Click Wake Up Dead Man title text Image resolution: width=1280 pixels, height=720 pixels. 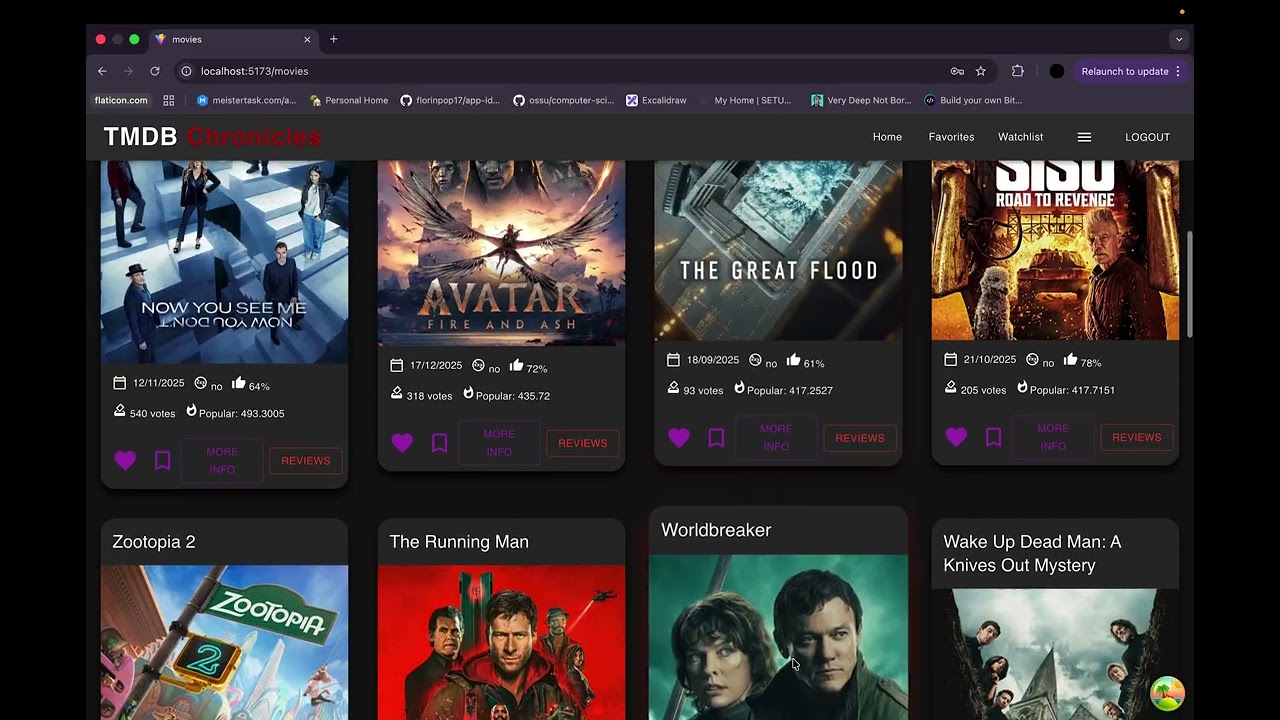pos(1032,554)
